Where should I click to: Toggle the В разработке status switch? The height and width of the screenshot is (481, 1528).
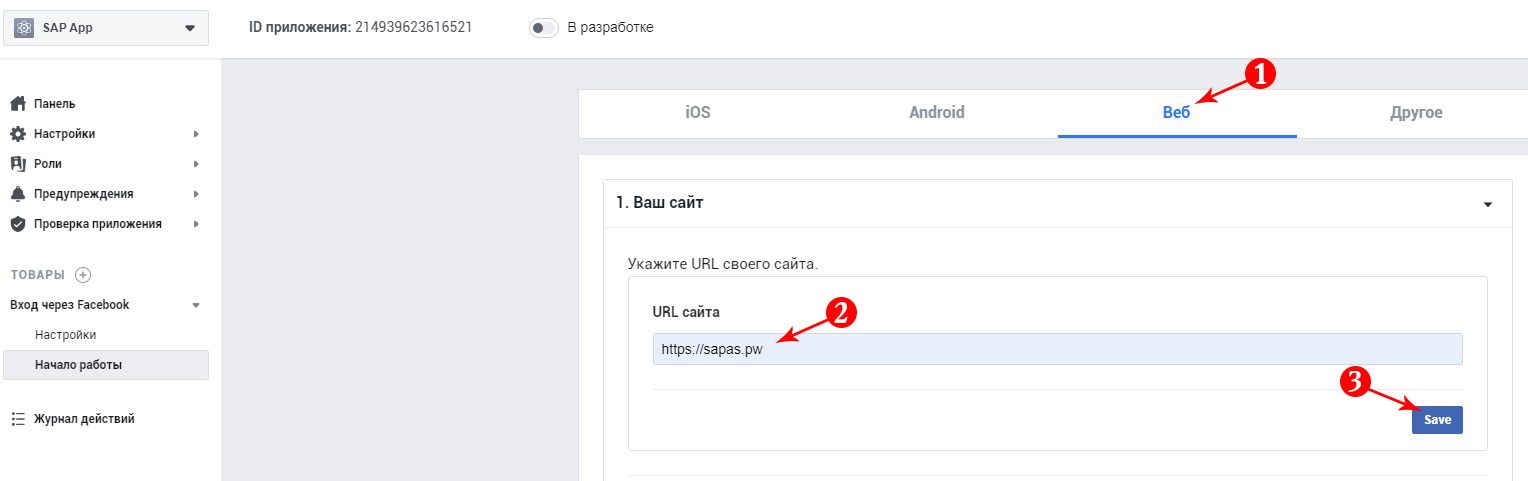(x=543, y=28)
